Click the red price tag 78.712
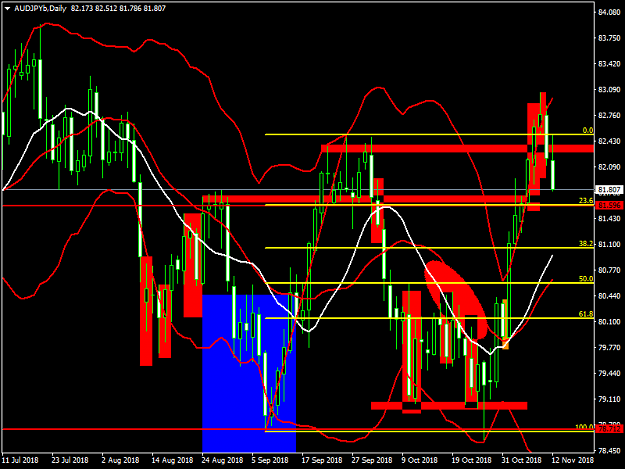This screenshot has height=469, width=625. point(609,429)
